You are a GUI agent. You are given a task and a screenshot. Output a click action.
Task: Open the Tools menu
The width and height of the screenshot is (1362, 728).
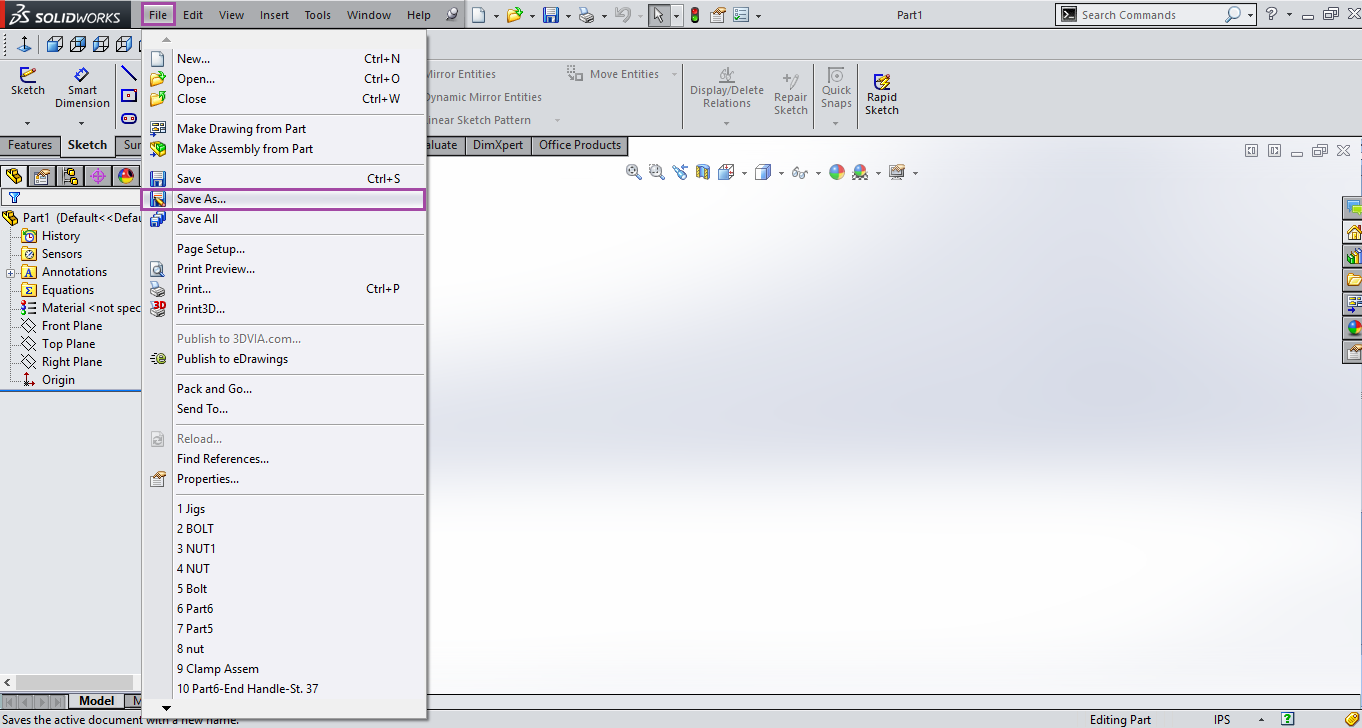318,15
